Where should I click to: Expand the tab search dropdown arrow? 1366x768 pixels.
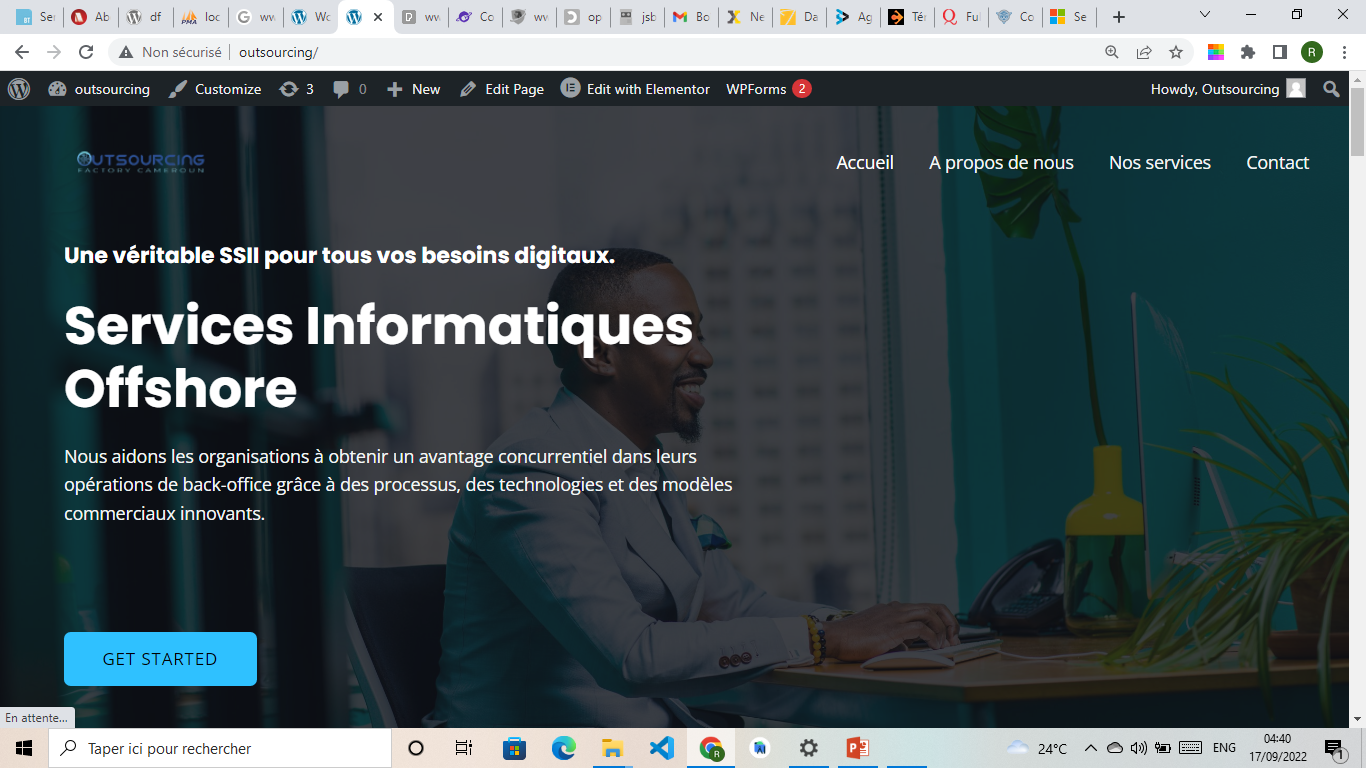click(x=1205, y=15)
